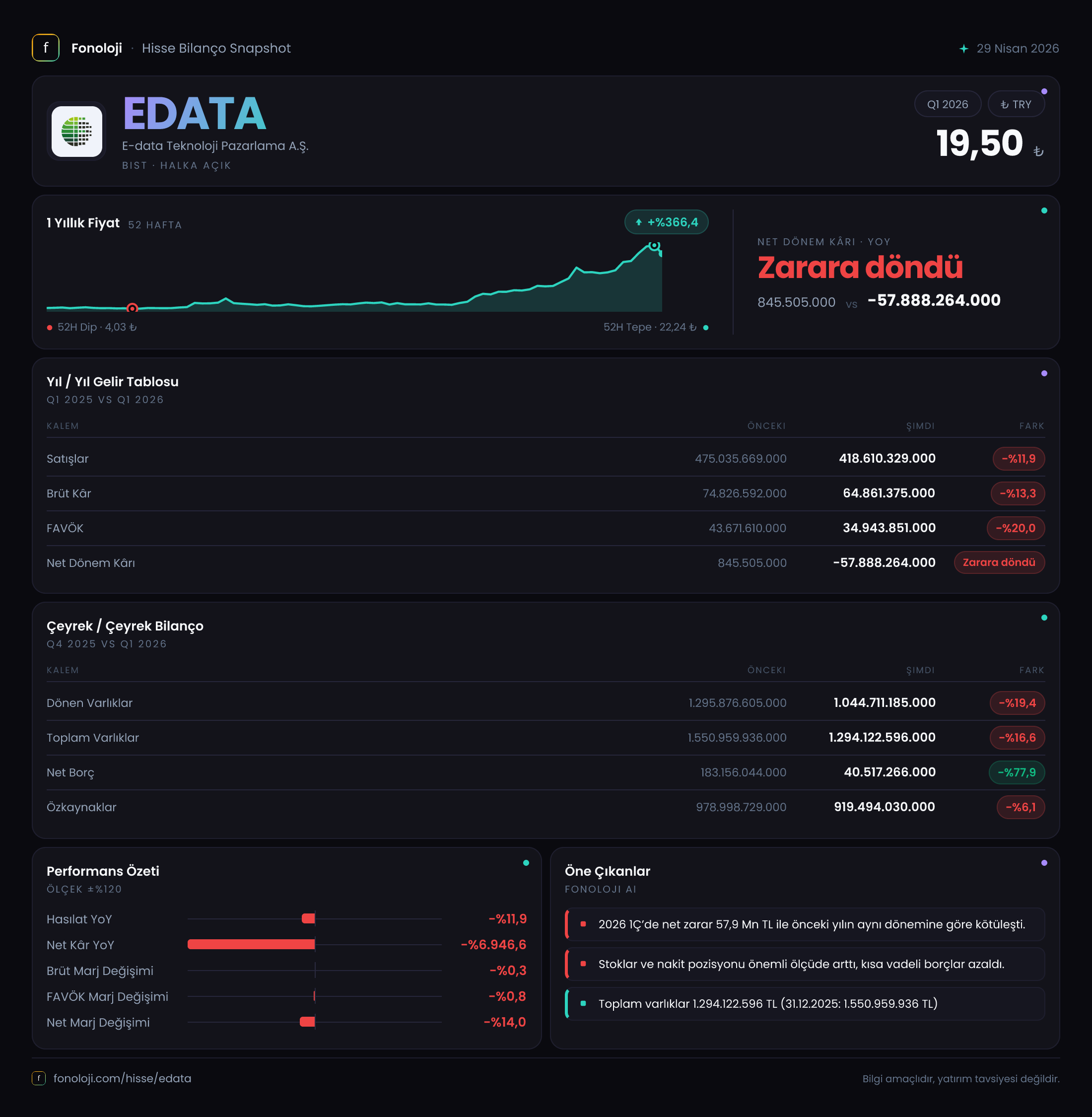Click the -%19,4 badge for Dönen Varlıklar

[1017, 703]
